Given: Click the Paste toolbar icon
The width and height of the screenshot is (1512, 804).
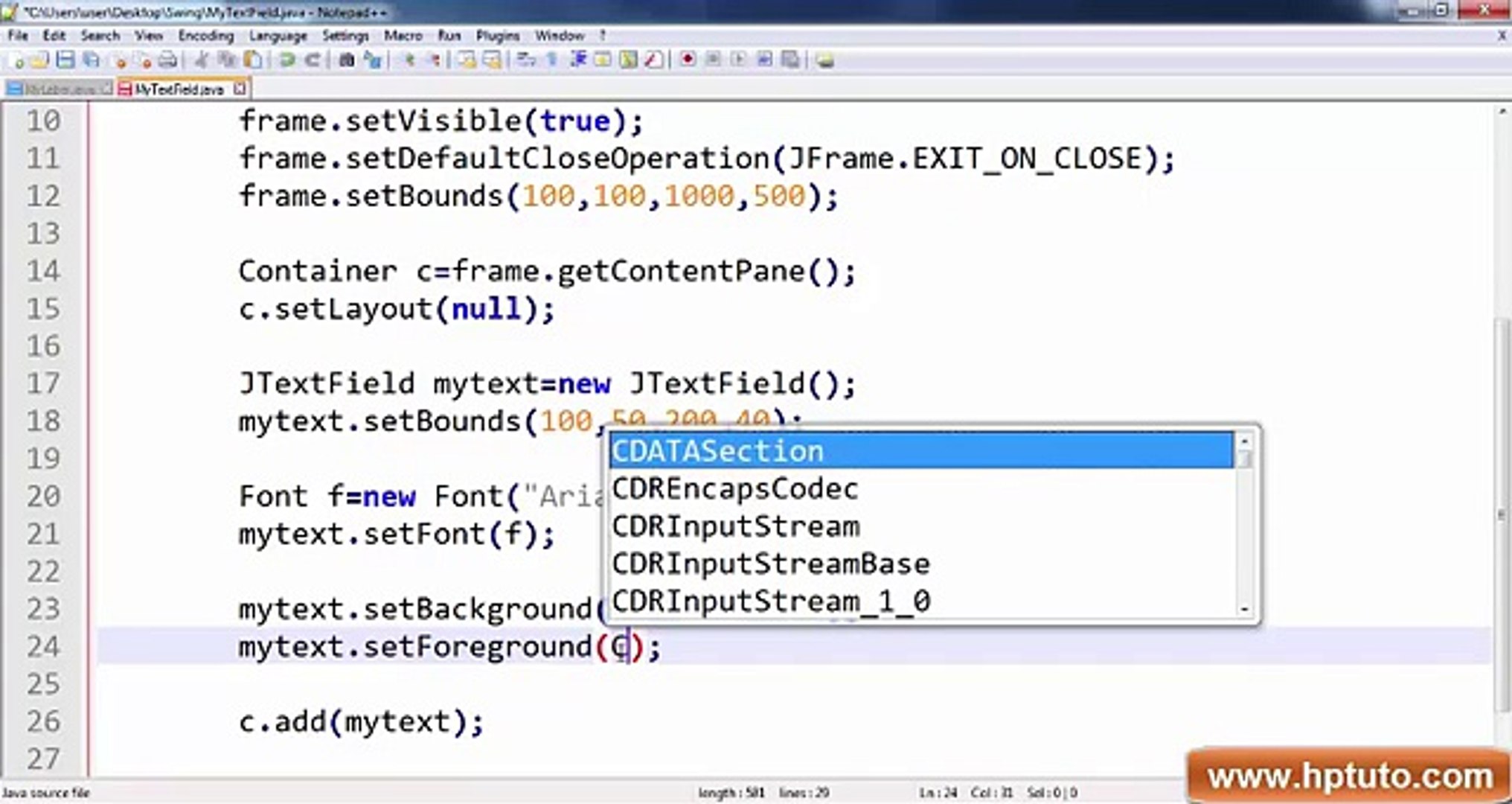Looking at the screenshot, I should (x=253, y=60).
